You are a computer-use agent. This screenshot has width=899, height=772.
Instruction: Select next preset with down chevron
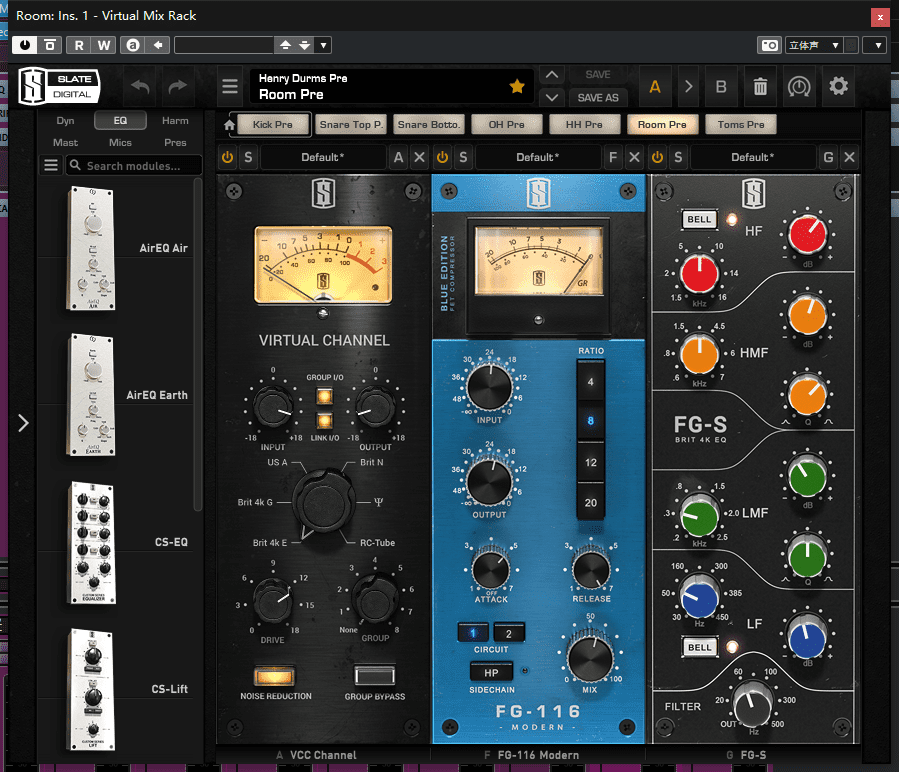552,98
